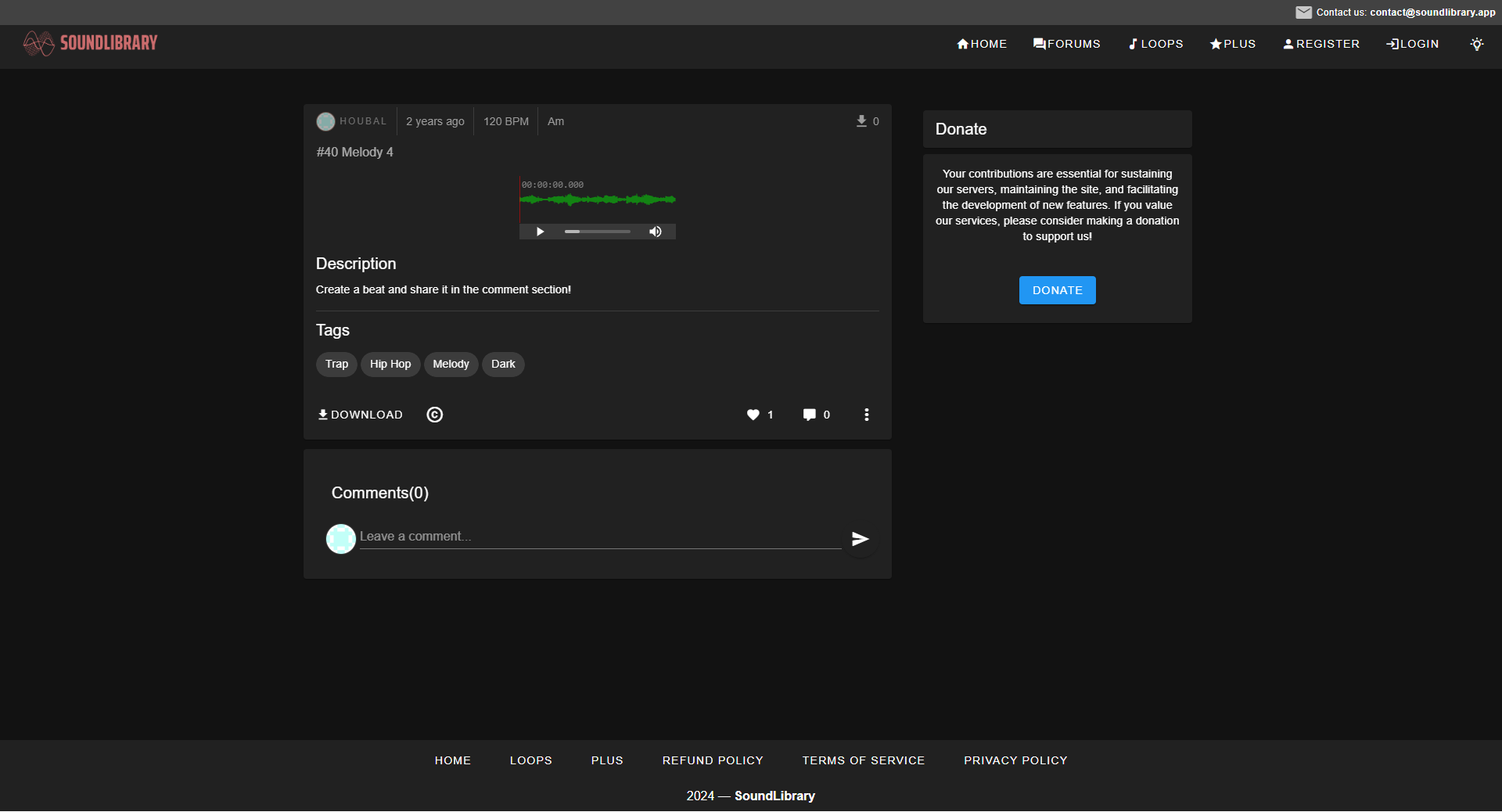Click the Comments(0) heading

tap(380, 493)
